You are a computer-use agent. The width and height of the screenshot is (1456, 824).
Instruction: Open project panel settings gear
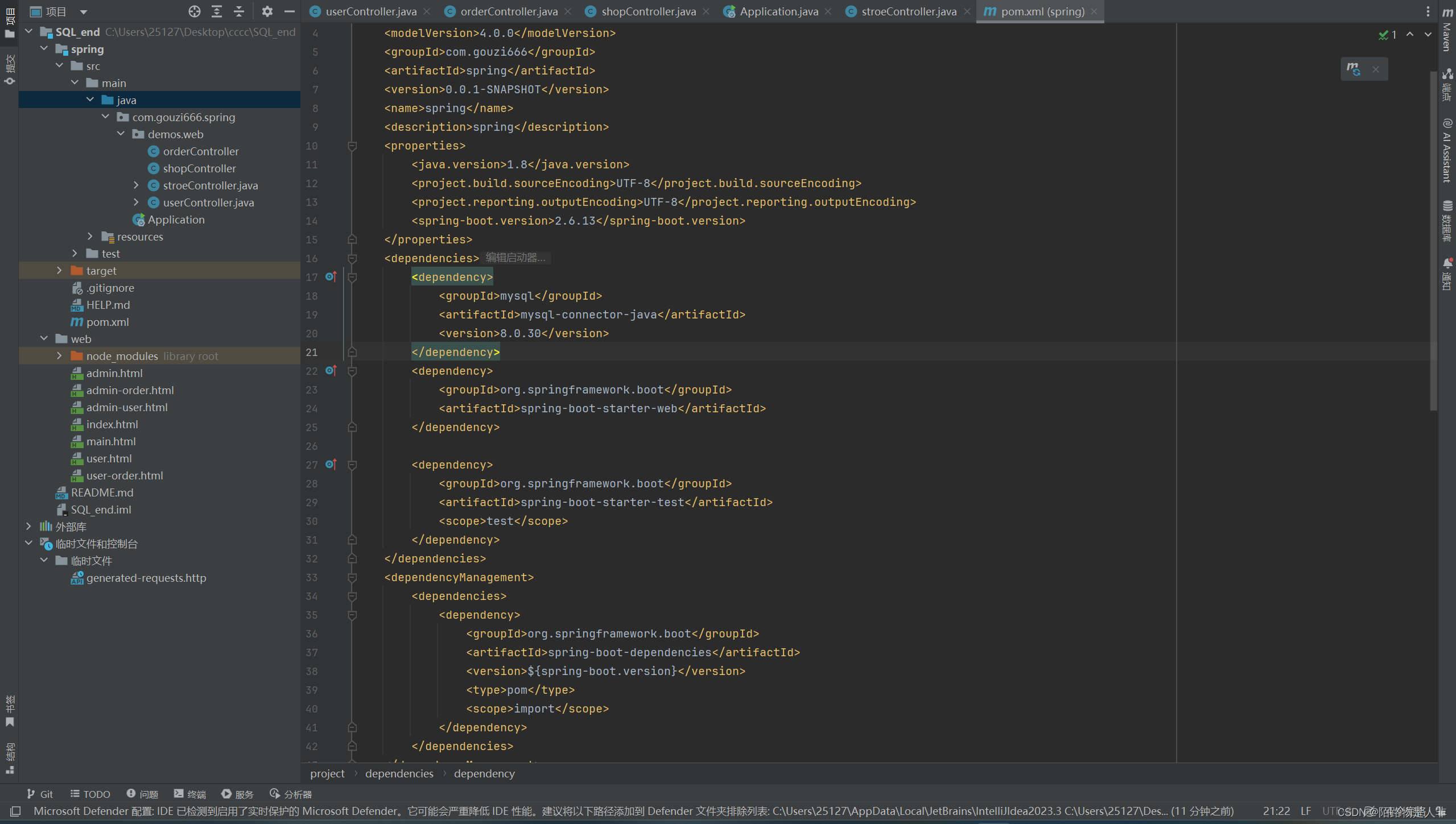[x=267, y=11]
